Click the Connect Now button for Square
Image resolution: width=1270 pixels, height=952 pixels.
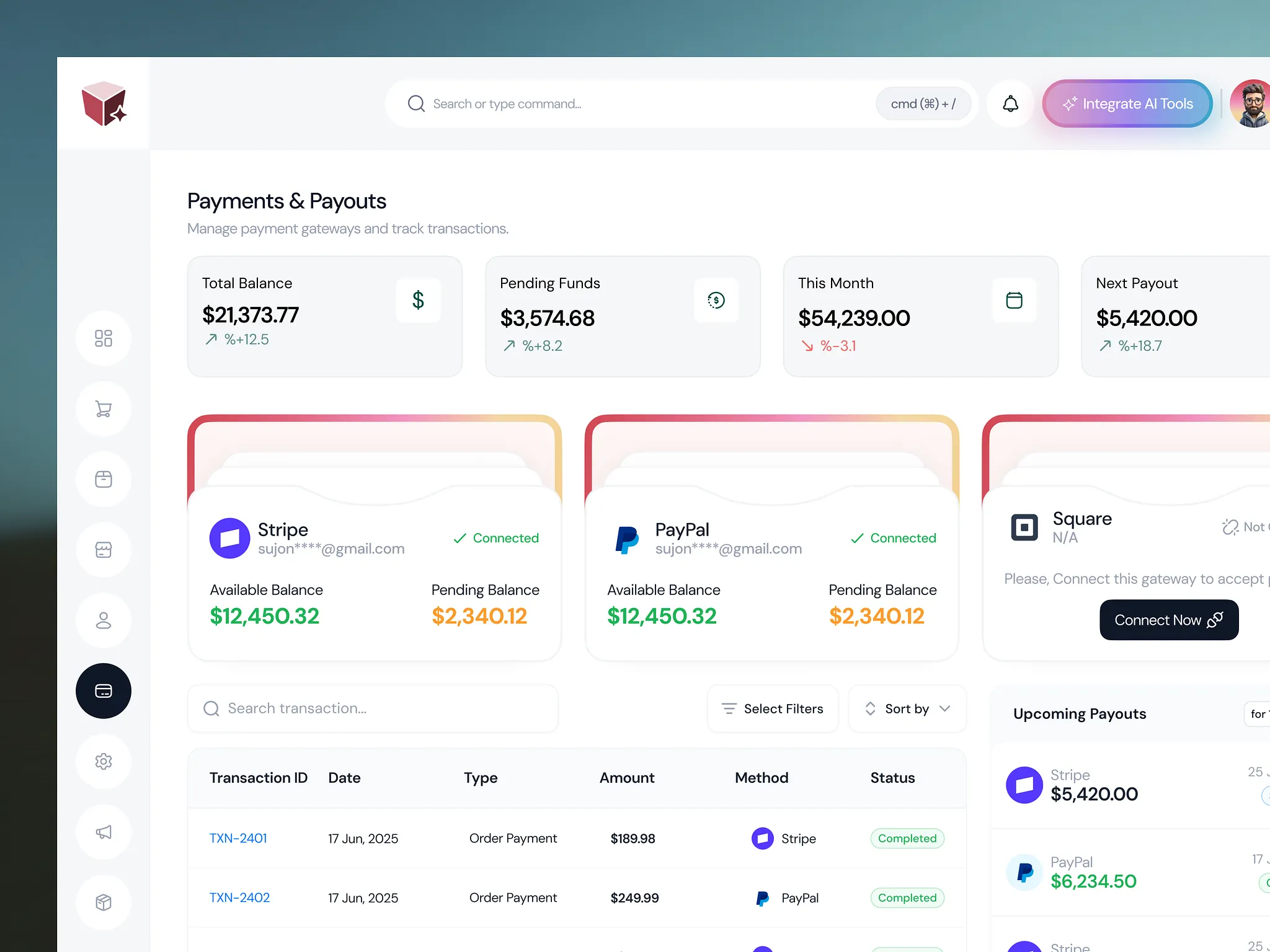pyautogui.click(x=1168, y=620)
